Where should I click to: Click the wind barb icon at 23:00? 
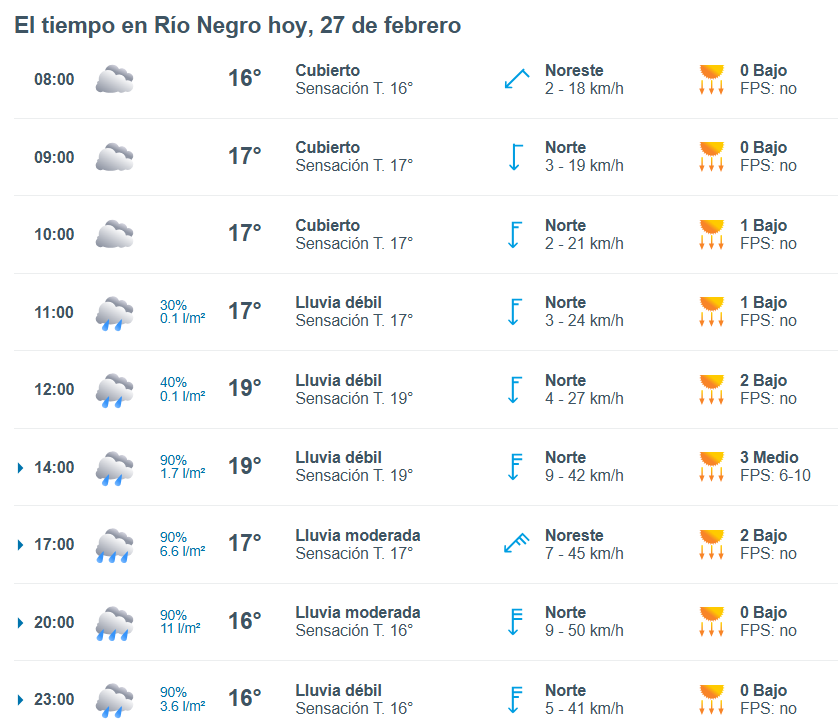(x=516, y=699)
